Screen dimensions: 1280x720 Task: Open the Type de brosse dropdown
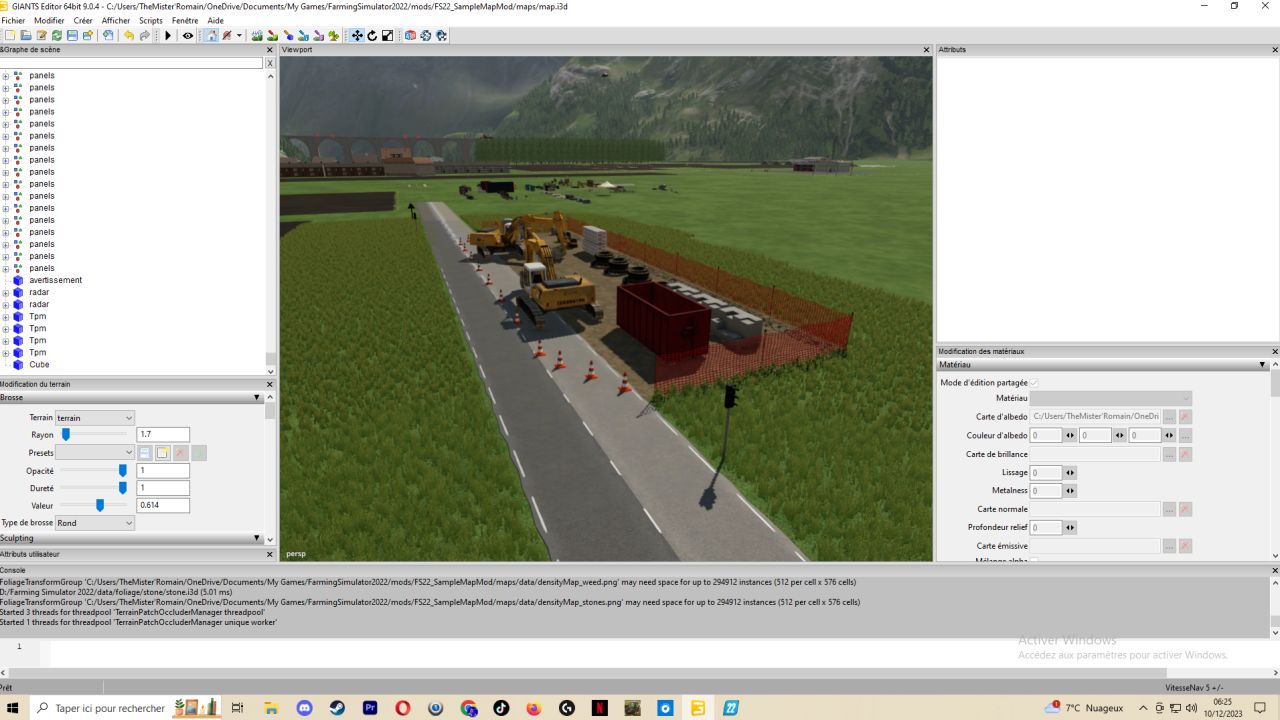pyautogui.click(x=94, y=523)
